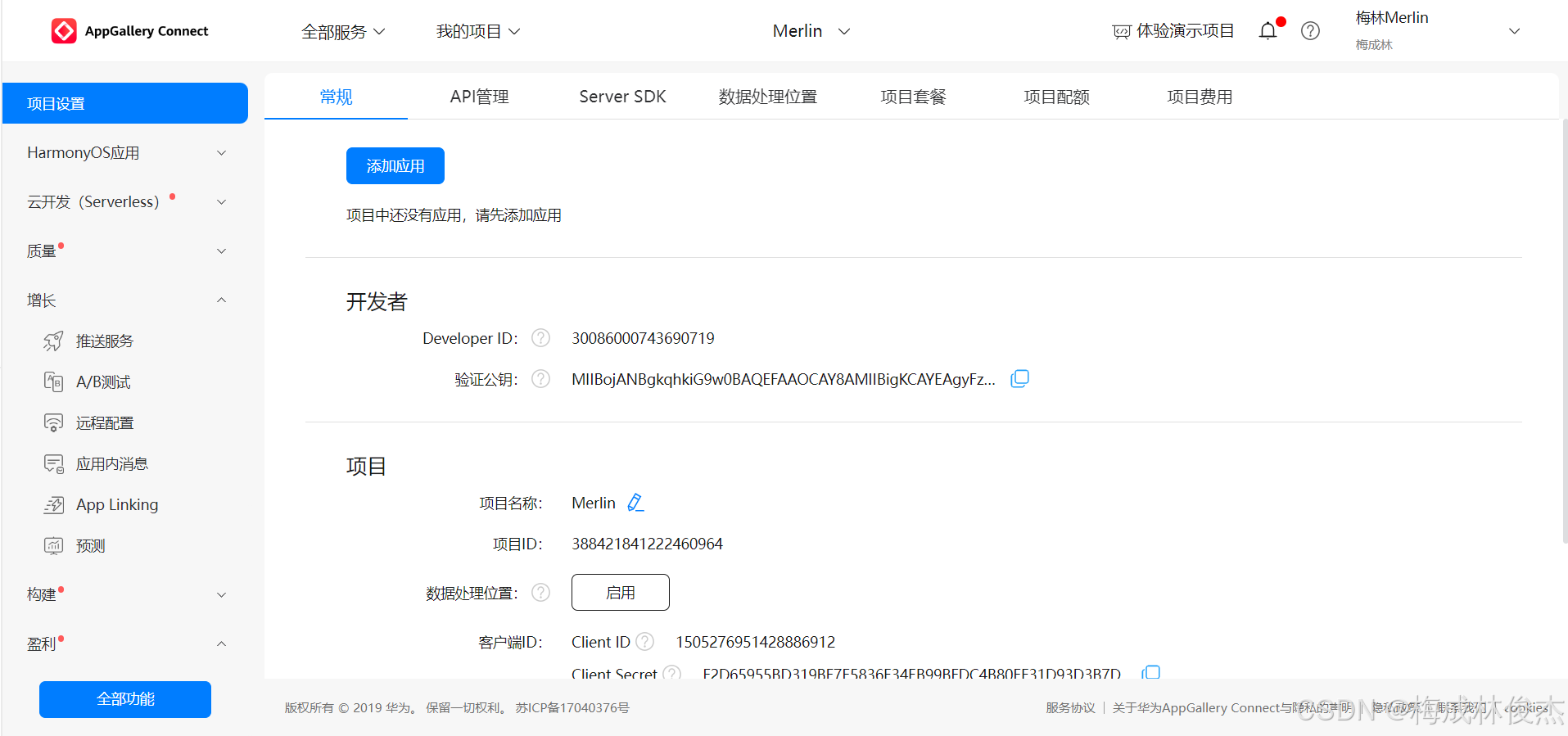Image resolution: width=1568 pixels, height=736 pixels.
Task: Copy the Client Secret value
Action: [x=1151, y=673]
